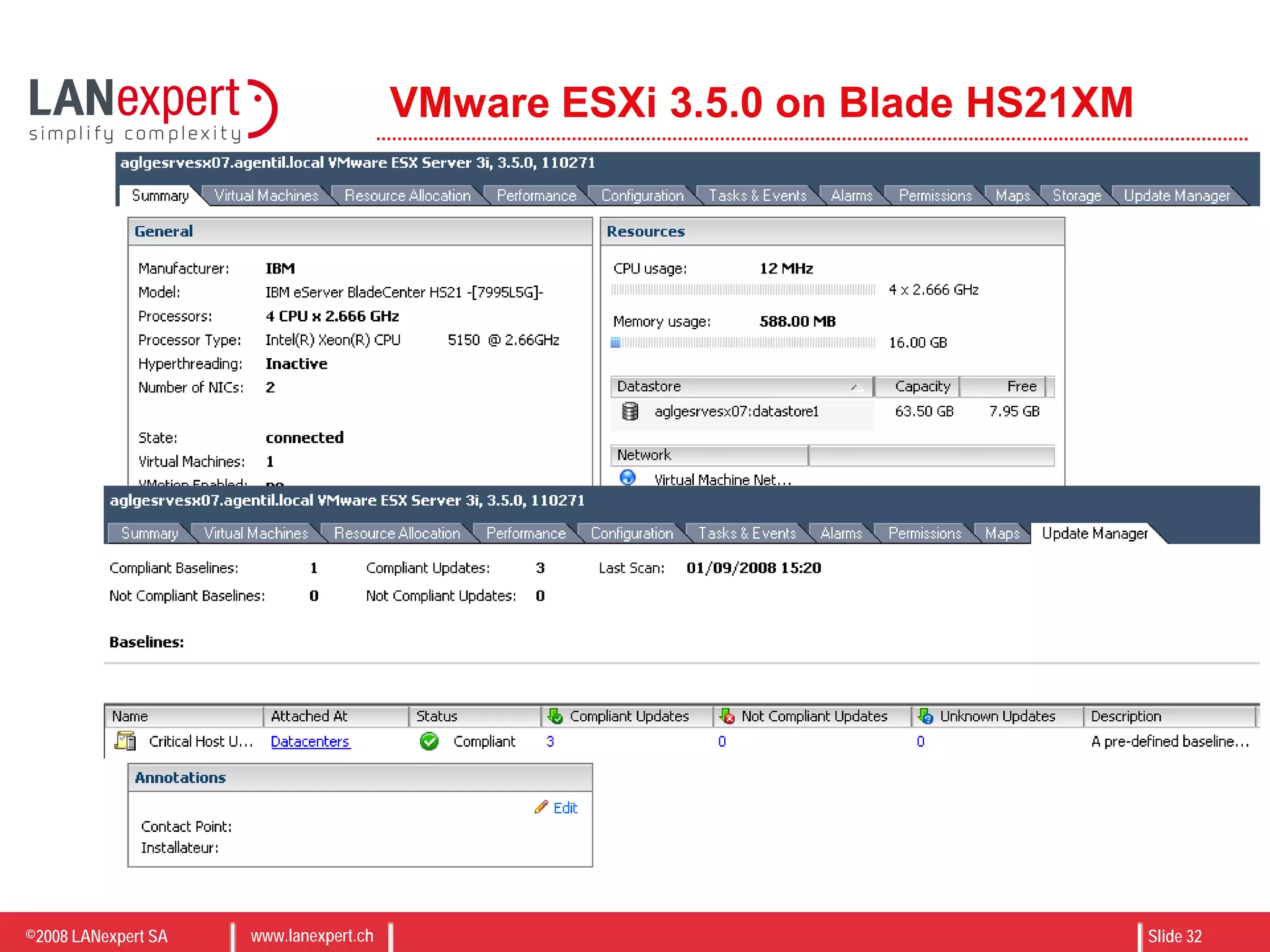Click the Unknown Updates value 0 link
This screenshot has width=1270, height=952.
[920, 741]
